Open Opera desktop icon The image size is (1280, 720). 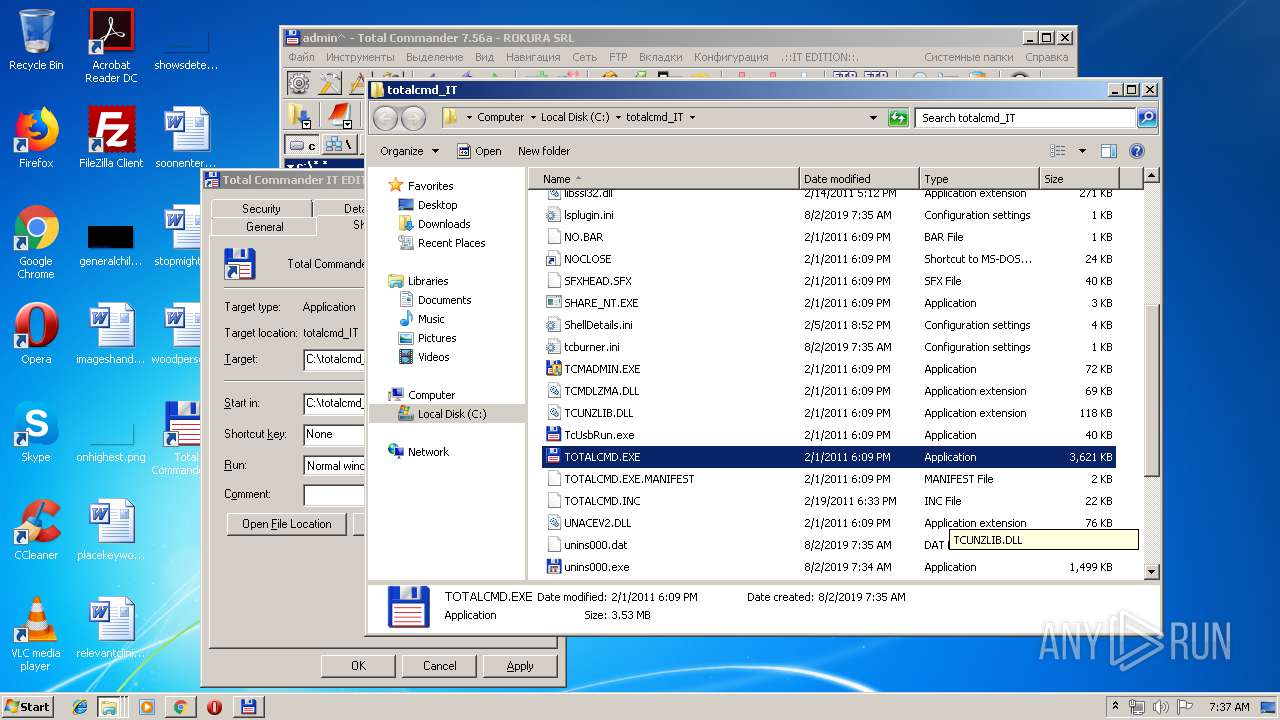point(36,334)
